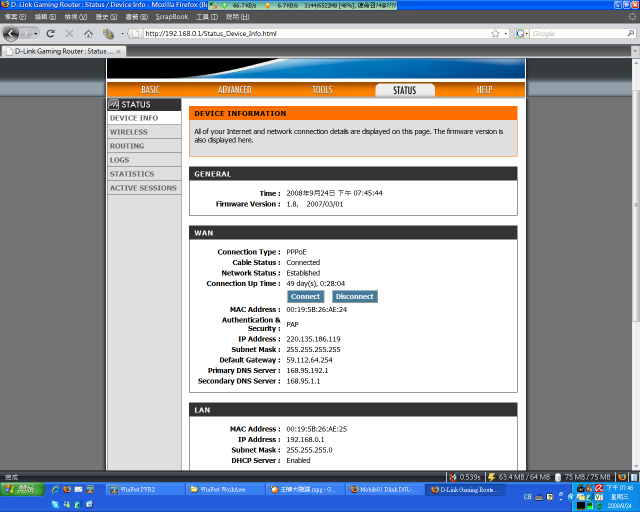Click the connection up time value
The image size is (640, 512).
[x=316, y=283]
